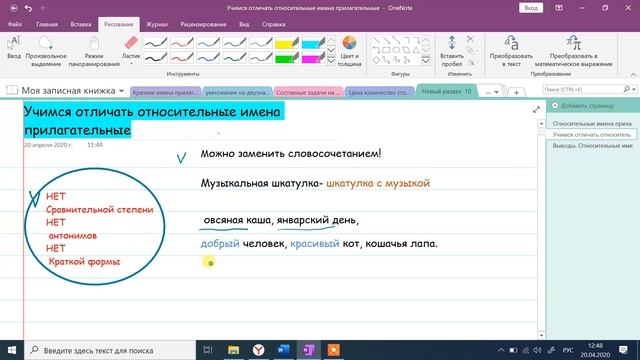
Task: Click the Undo arrow in title bar
Action: pyautogui.click(x=28, y=8)
